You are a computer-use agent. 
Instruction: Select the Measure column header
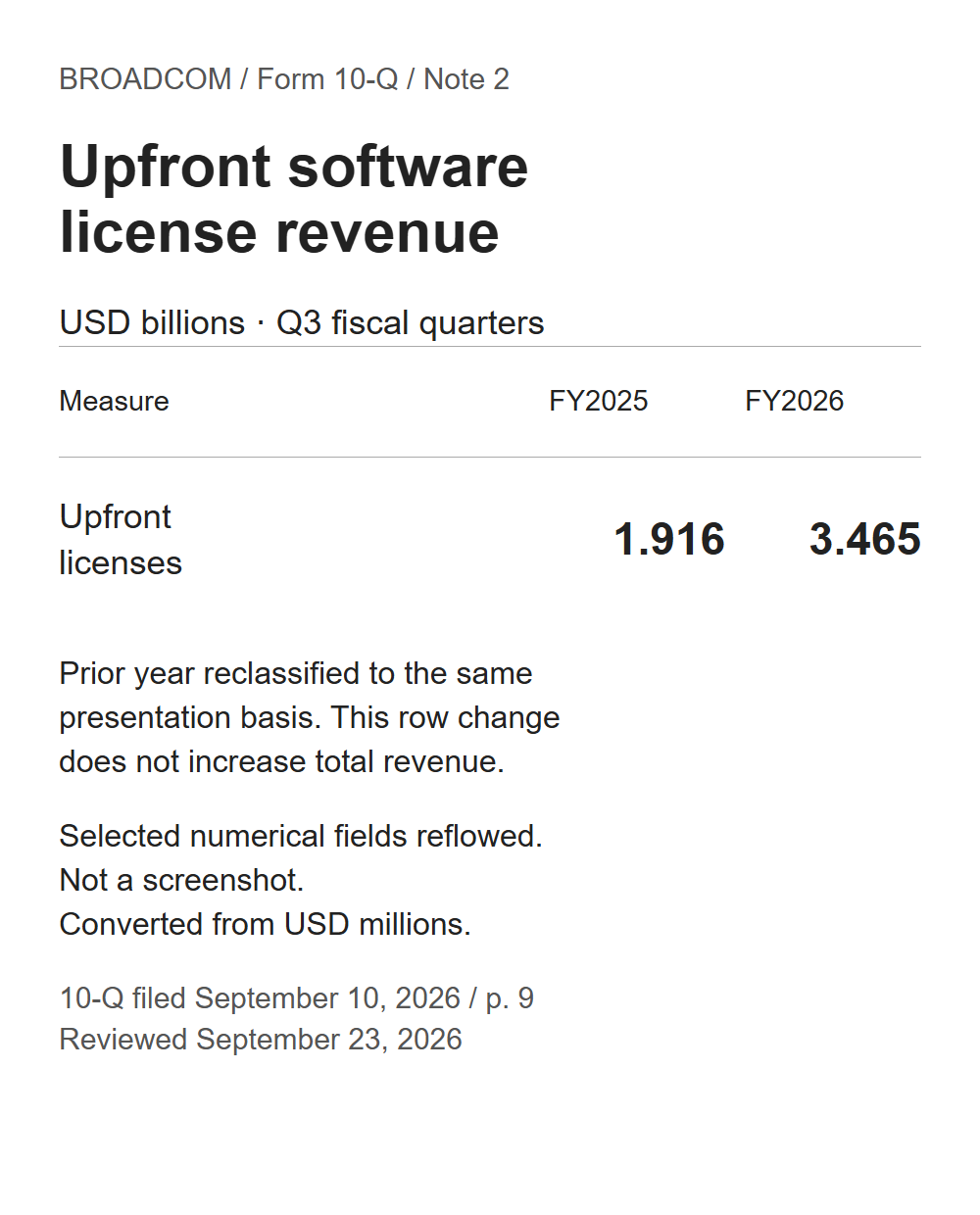[114, 401]
